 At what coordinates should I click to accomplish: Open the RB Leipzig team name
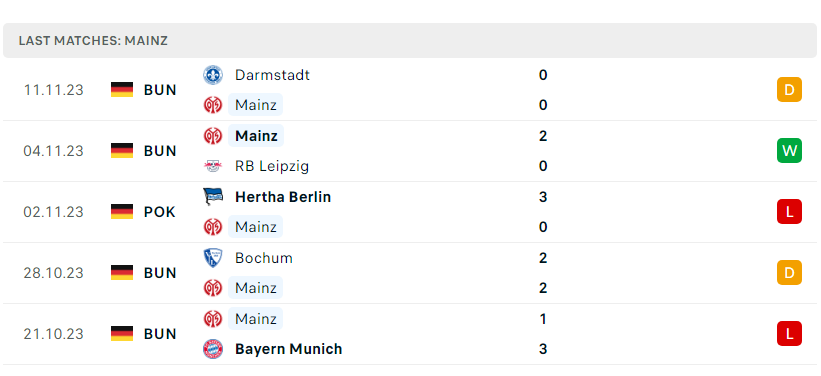[272, 167]
